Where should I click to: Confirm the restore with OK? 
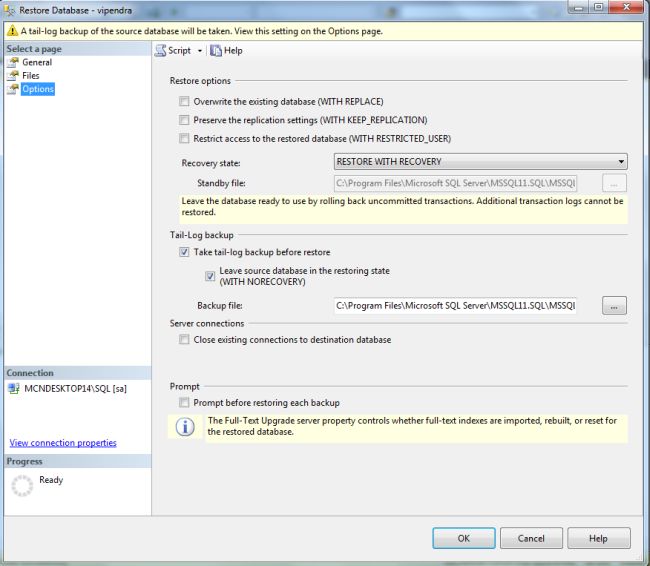click(x=463, y=538)
